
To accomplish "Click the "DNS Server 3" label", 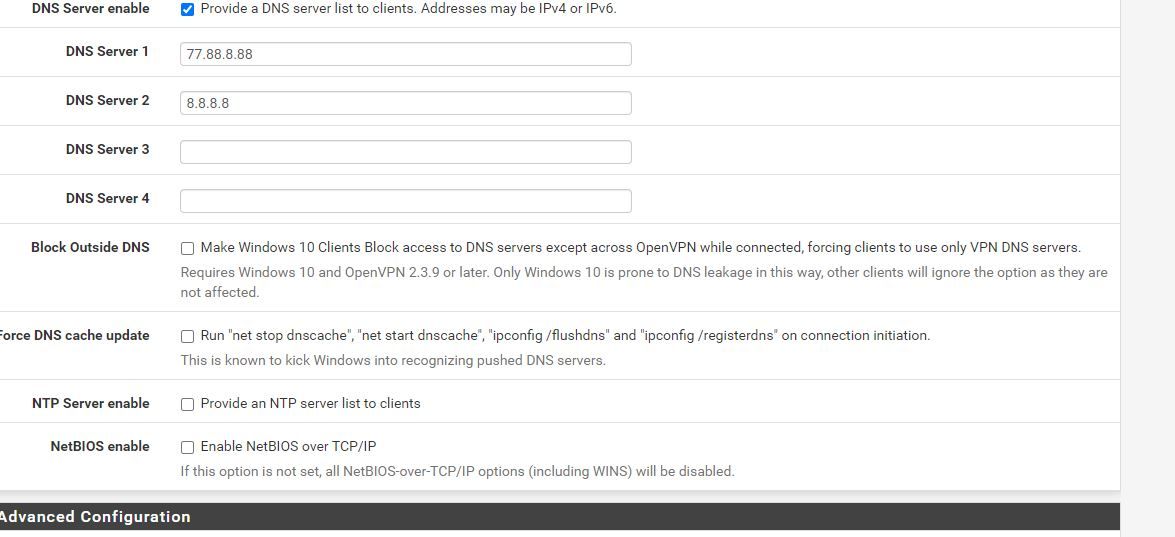I will [107, 149].
